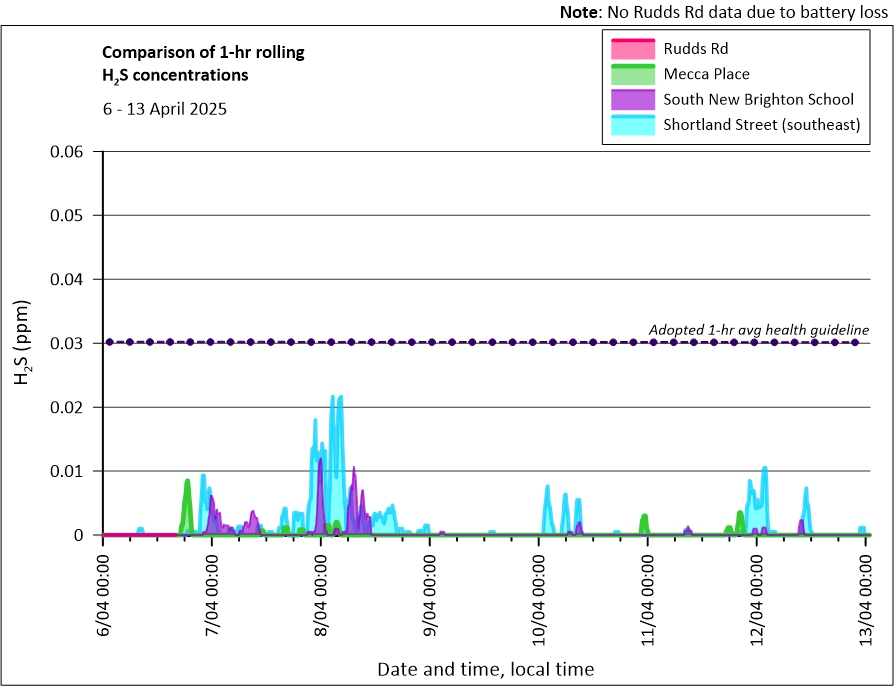This screenshot has height=686, width=894.
Task: Click the 'Adopted 1-hr avg health guideline' annotation
Action: pyautogui.click(x=758, y=329)
